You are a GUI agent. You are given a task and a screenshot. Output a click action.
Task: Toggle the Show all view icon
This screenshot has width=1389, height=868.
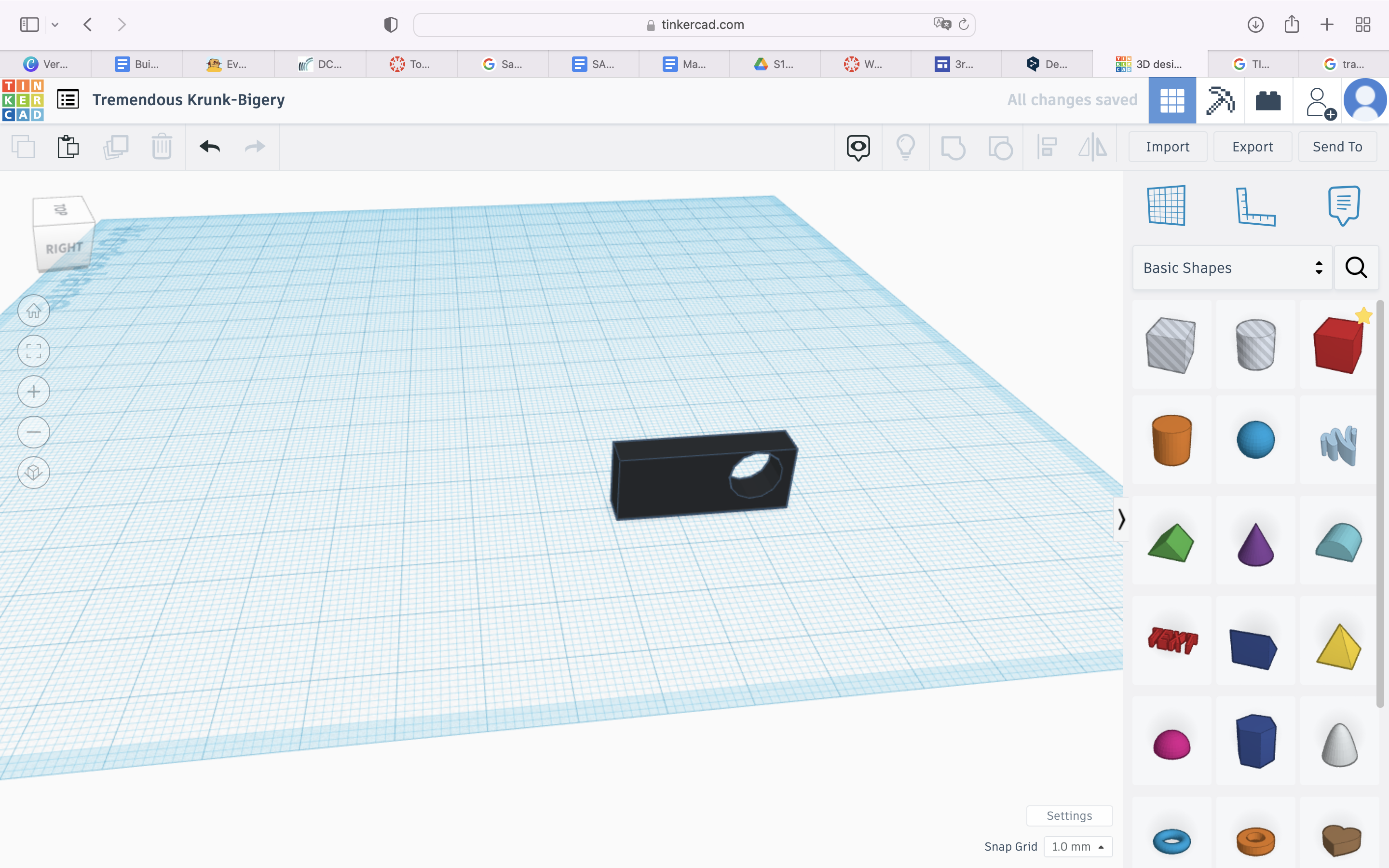[x=858, y=148]
